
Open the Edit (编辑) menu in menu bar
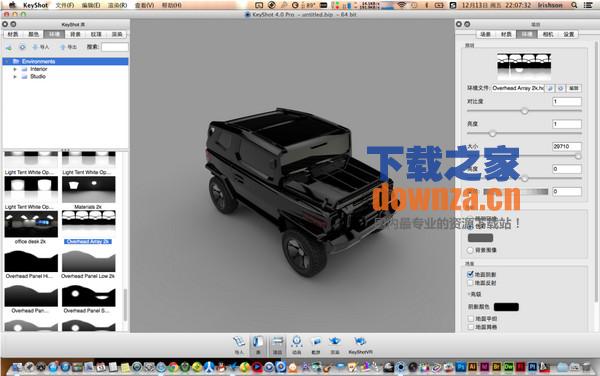click(91, 5)
